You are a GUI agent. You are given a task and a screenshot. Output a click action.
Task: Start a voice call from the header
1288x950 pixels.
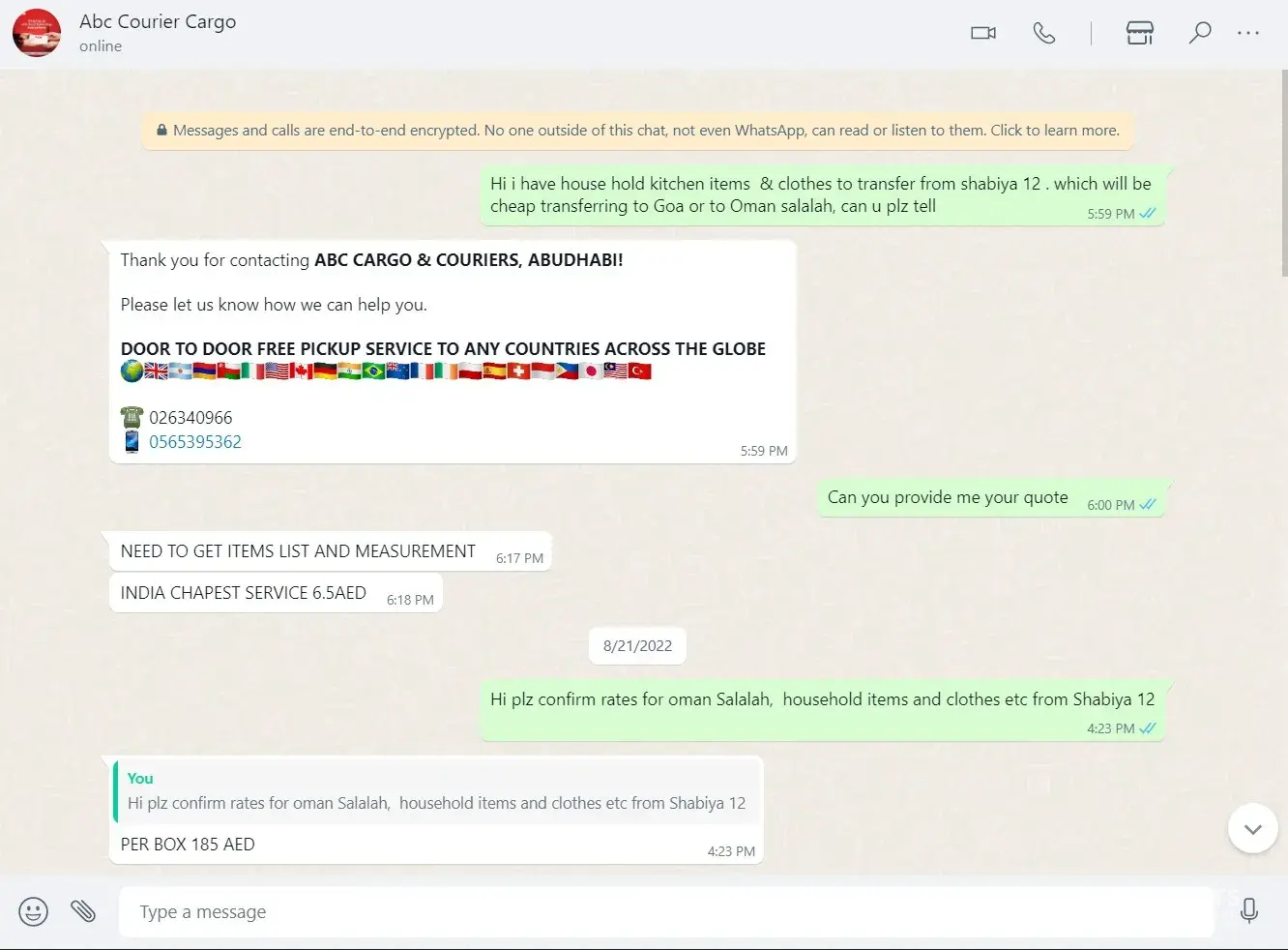pyautogui.click(x=1043, y=33)
